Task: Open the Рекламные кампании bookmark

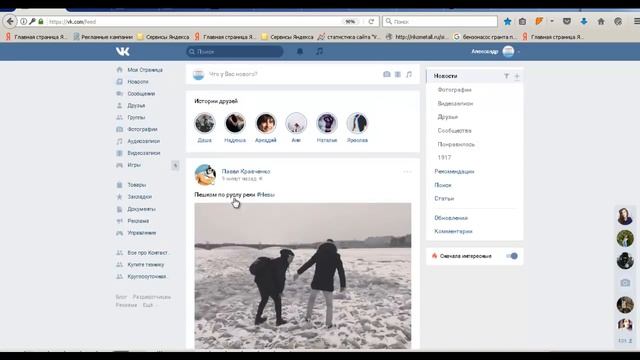Action: pos(103,37)
